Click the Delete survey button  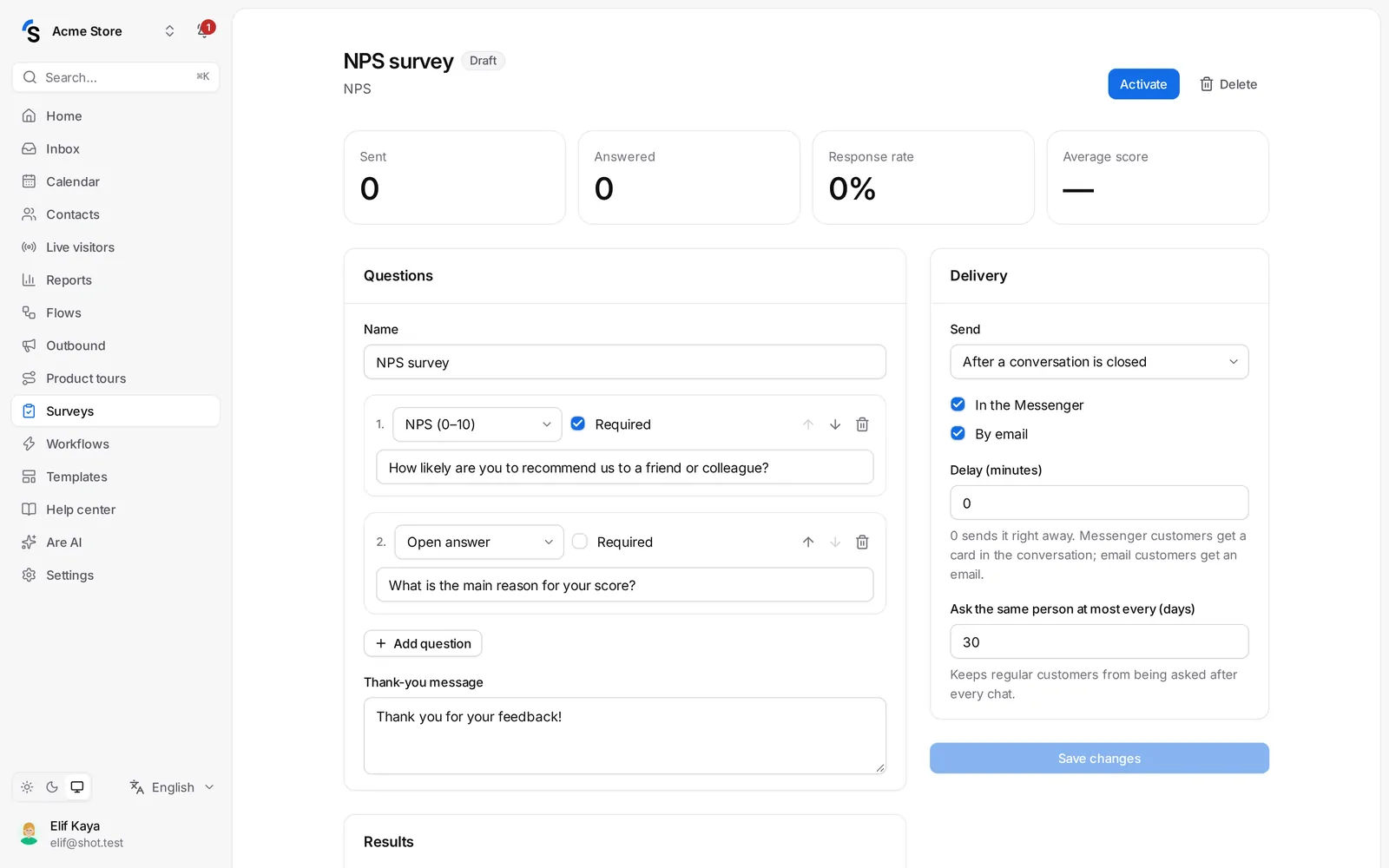click(x=1228, y=84)
